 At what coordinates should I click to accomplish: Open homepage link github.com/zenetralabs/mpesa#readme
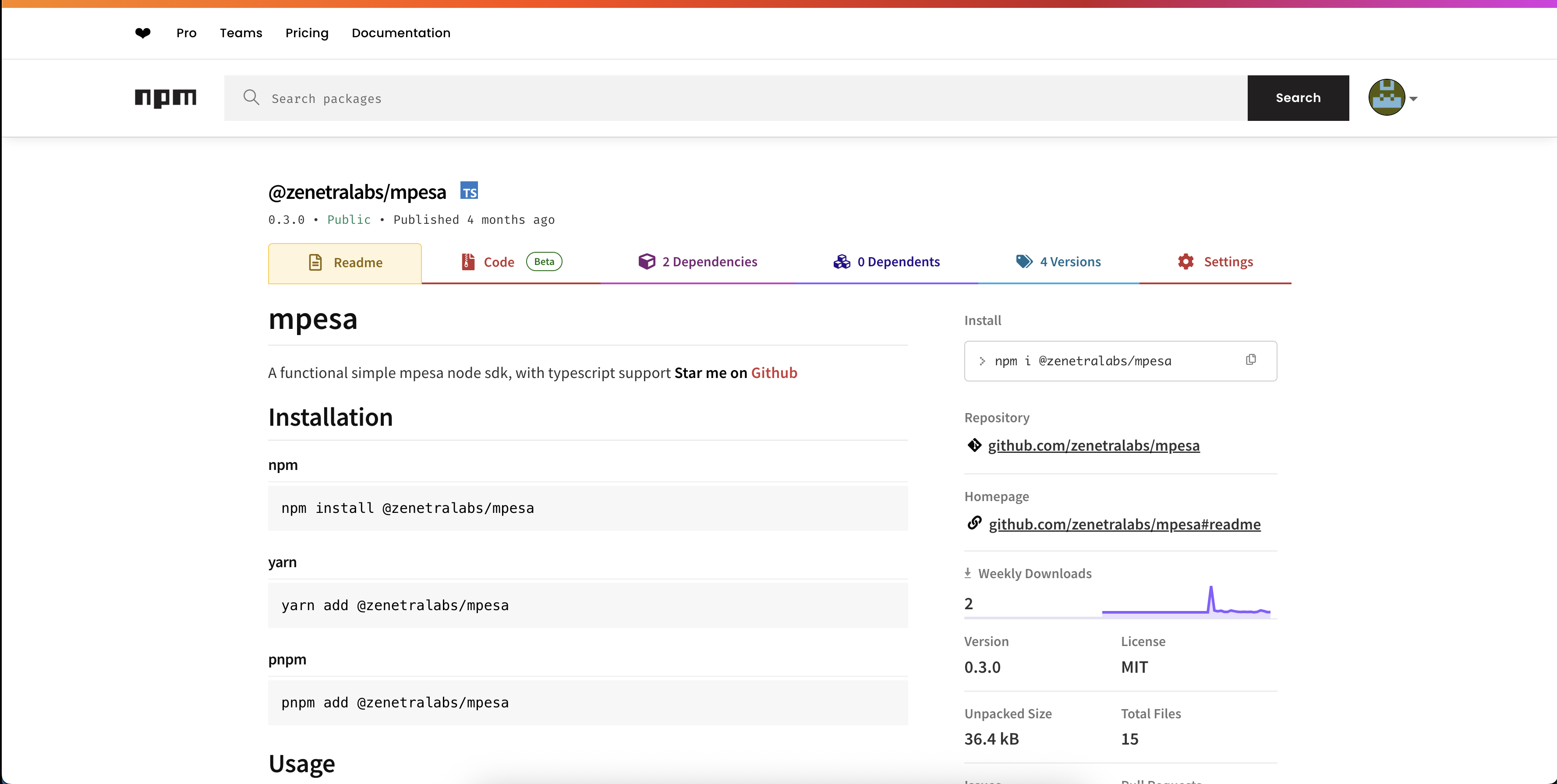click(x=1124, y=524)
